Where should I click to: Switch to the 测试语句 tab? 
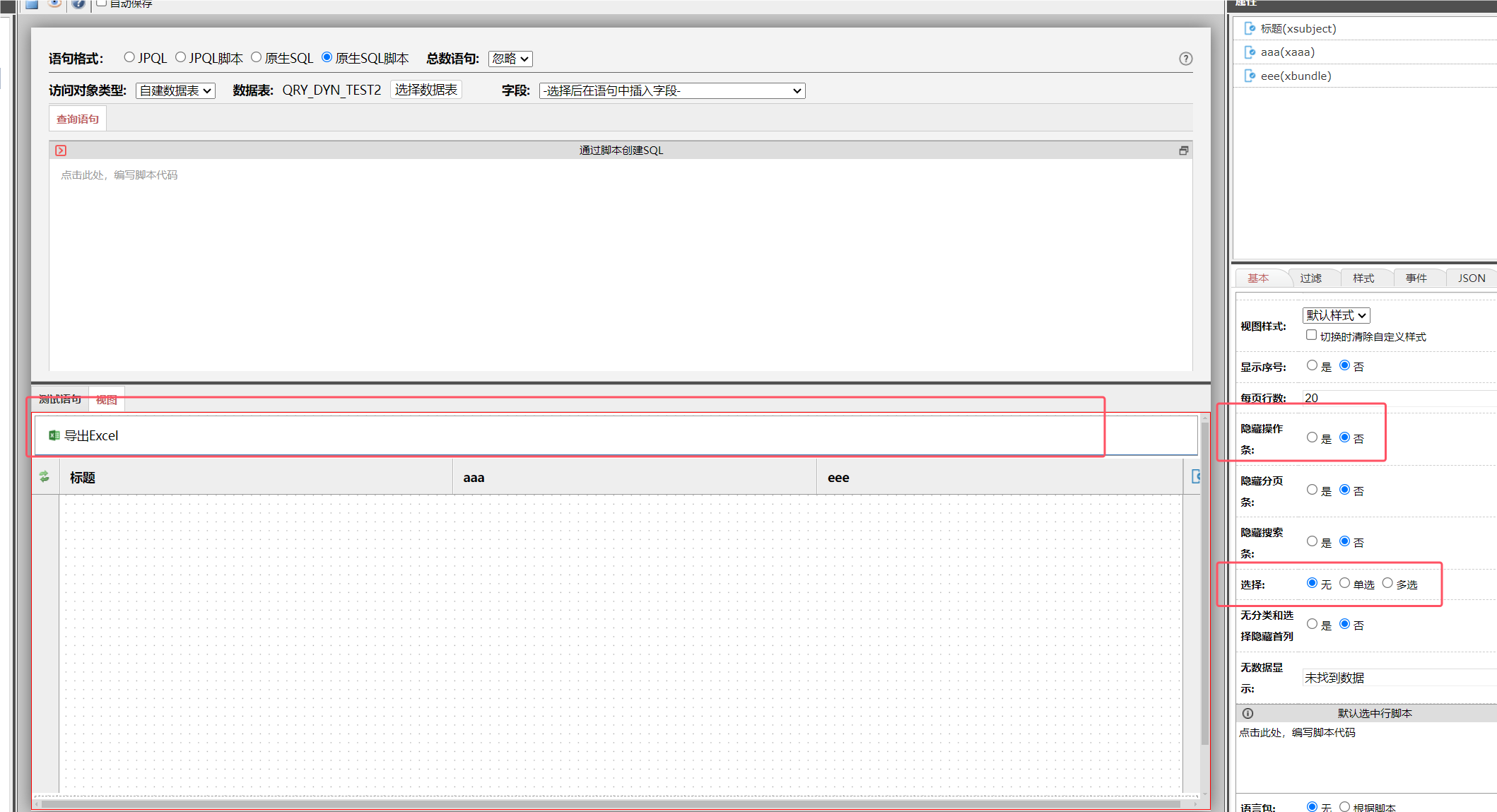(60, 399)
